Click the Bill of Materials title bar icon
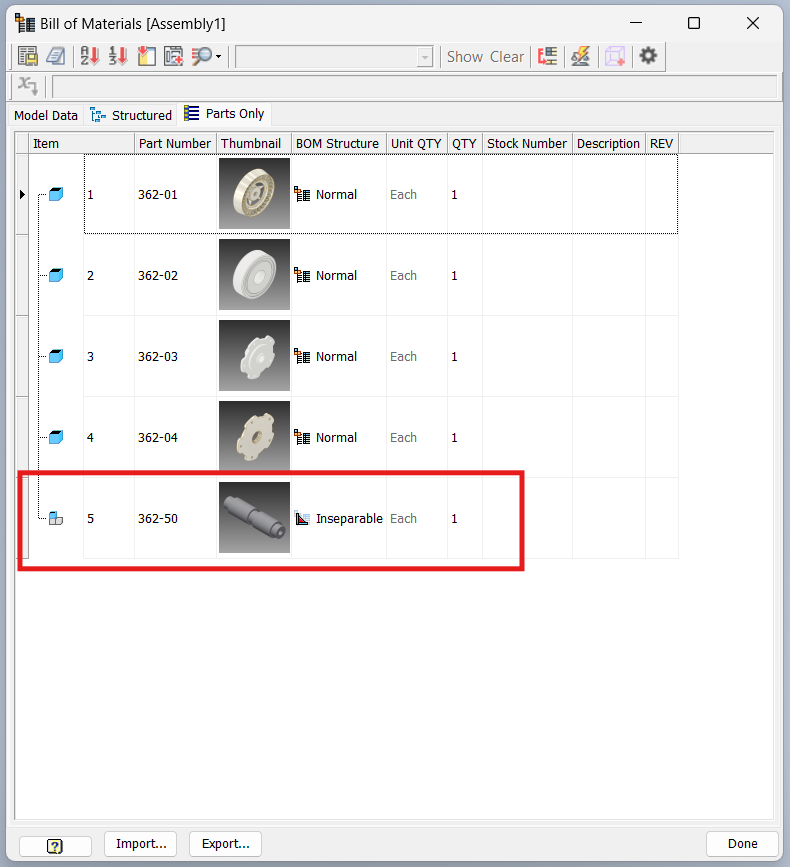790x867 pixels. [25, 24]
